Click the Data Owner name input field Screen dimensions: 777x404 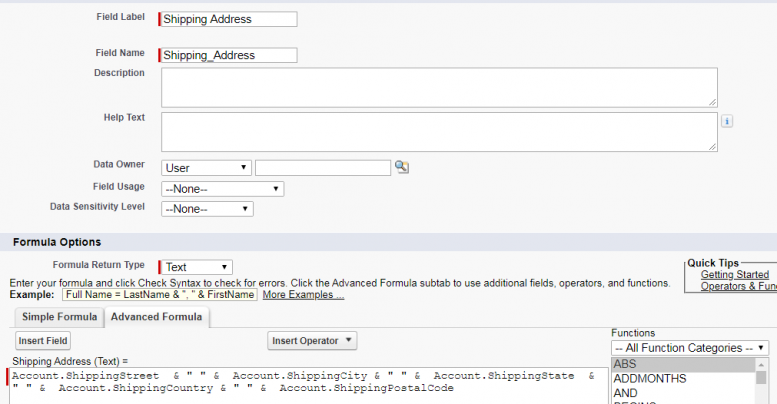point(323,168)
